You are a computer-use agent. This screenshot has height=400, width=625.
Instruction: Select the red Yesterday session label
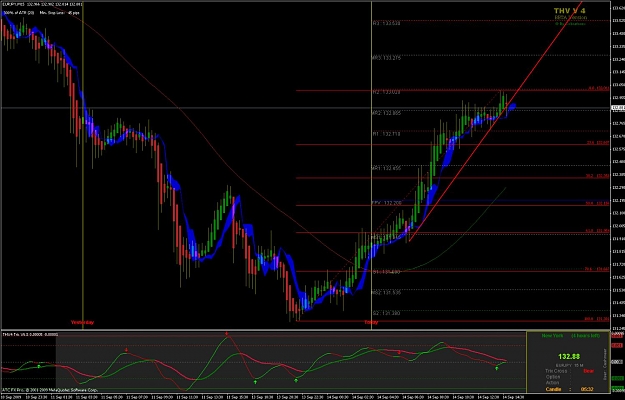83,322
